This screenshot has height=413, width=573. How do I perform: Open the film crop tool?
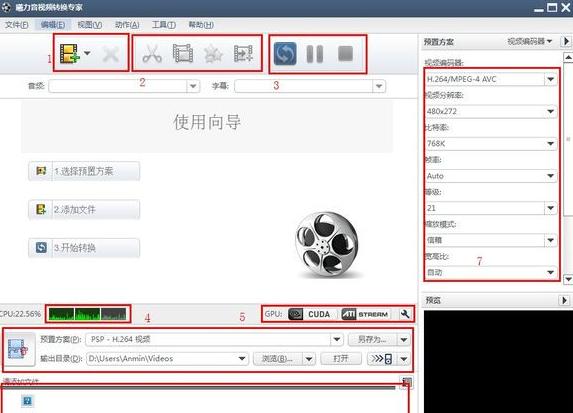[x=183, y=54]
